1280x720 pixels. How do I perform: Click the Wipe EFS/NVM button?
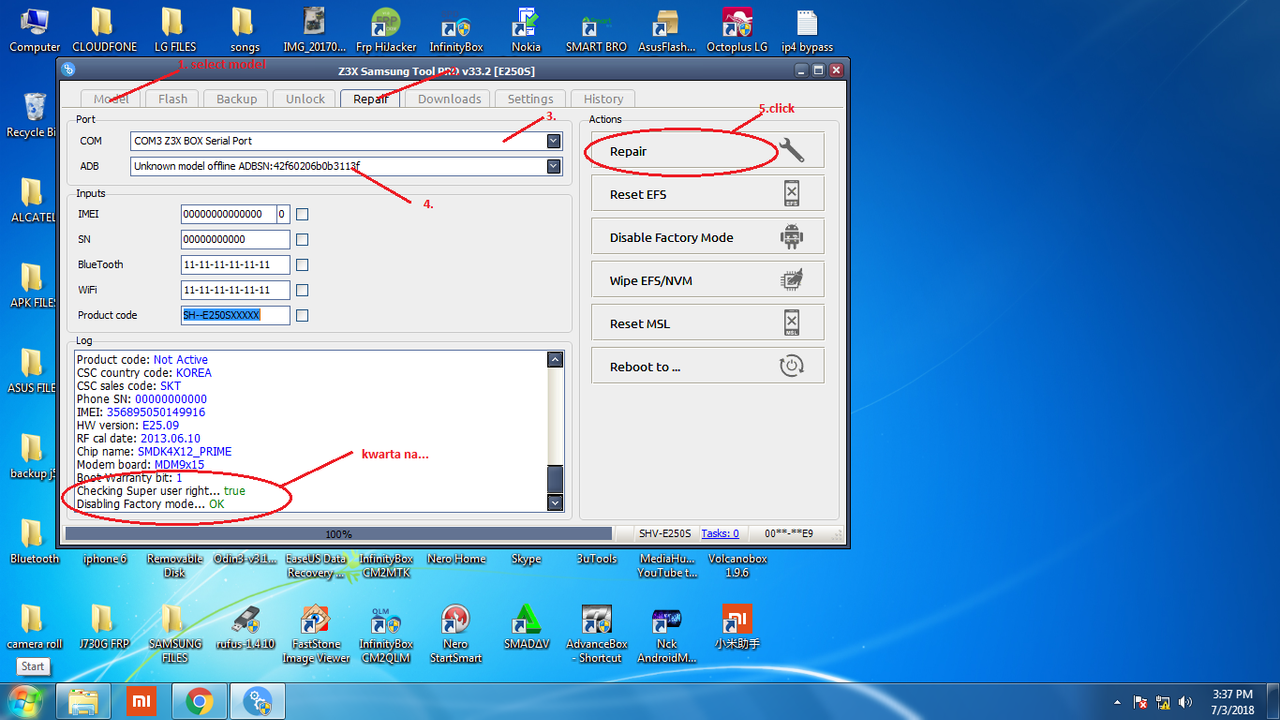click(707, 280)
